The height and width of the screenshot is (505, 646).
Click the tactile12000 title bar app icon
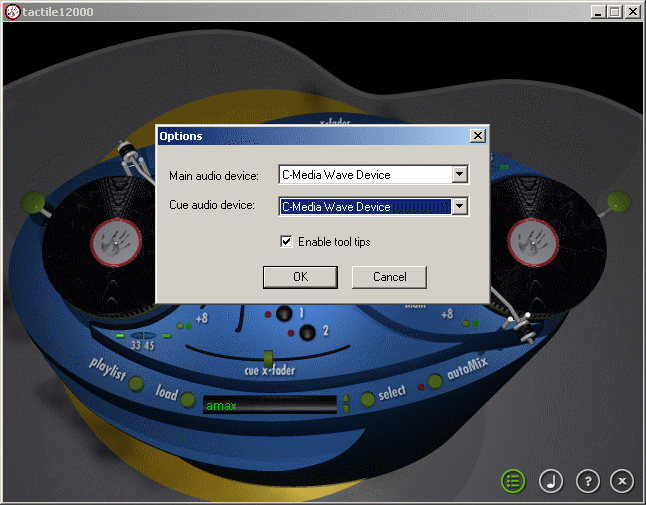click(12, 12)
